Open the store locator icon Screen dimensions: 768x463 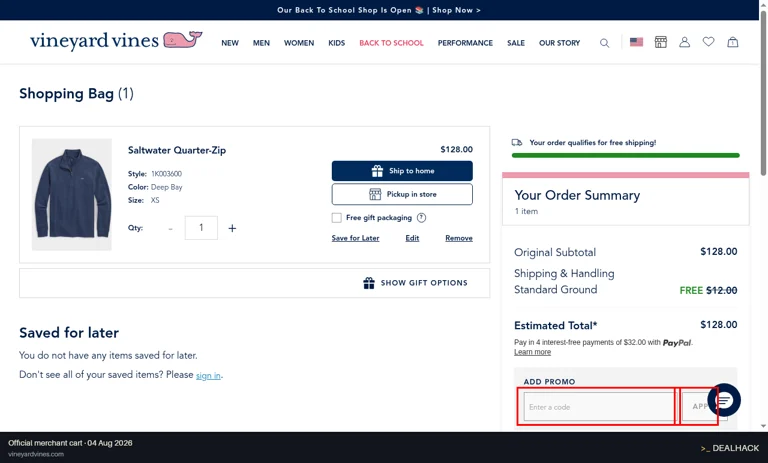point(661,42)
